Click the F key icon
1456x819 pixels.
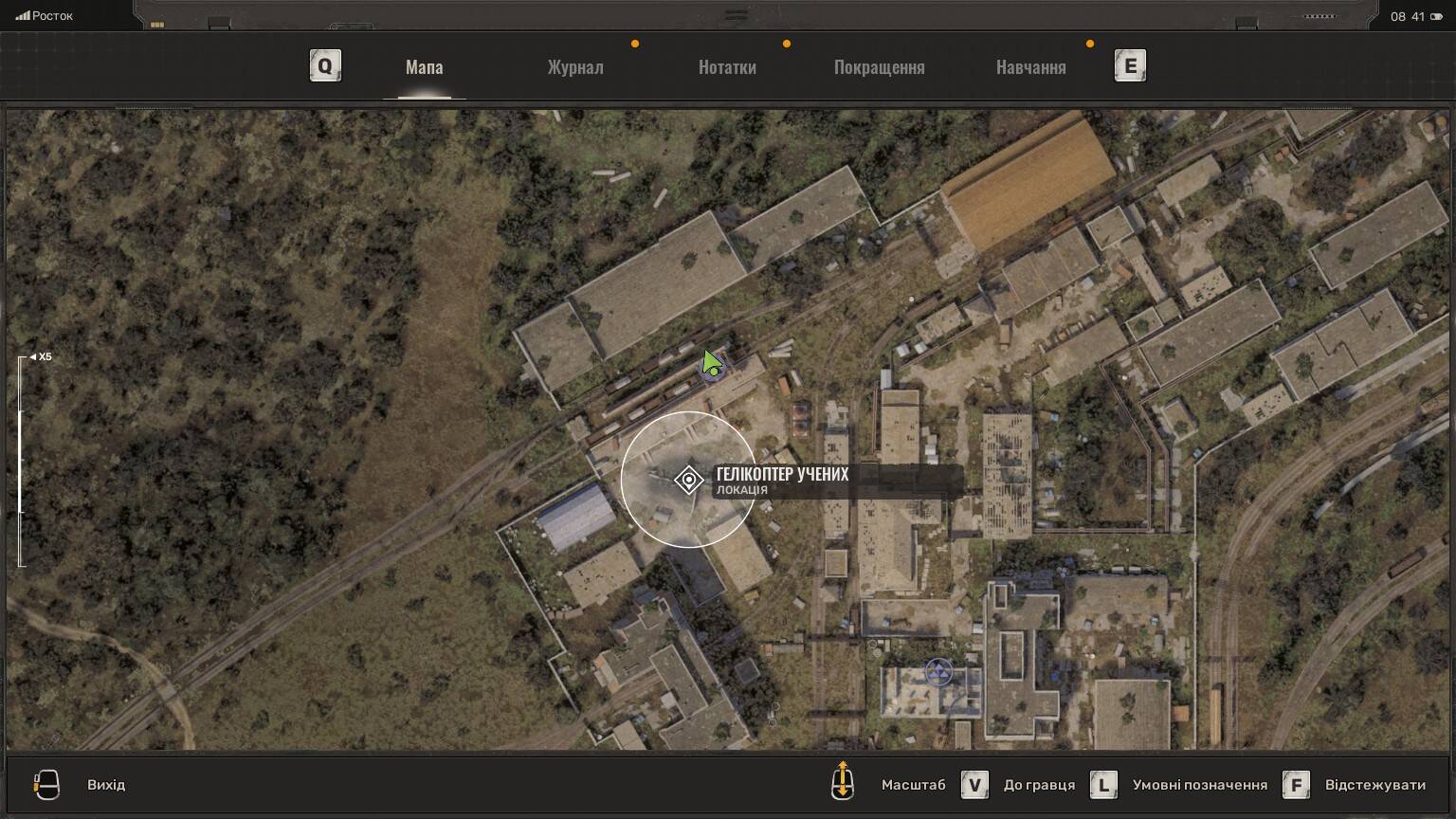pos(1296,785)
